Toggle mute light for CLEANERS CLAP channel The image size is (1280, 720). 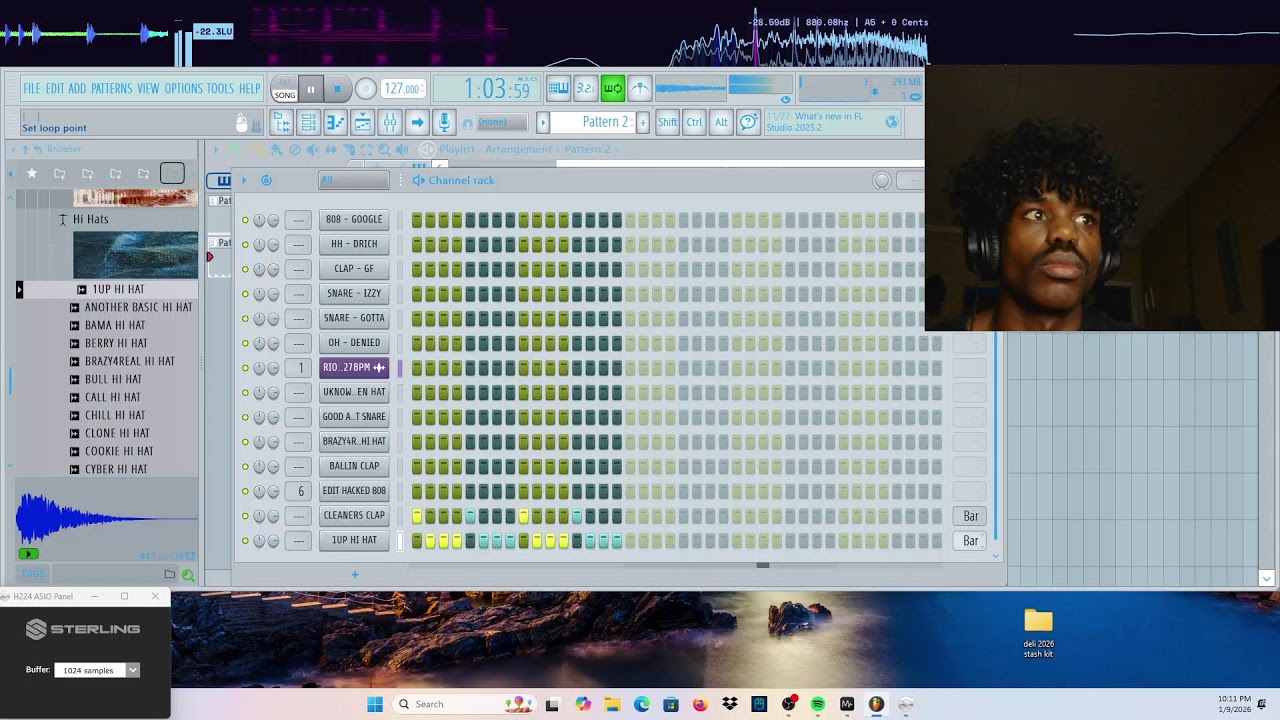(x=245, y=516)
